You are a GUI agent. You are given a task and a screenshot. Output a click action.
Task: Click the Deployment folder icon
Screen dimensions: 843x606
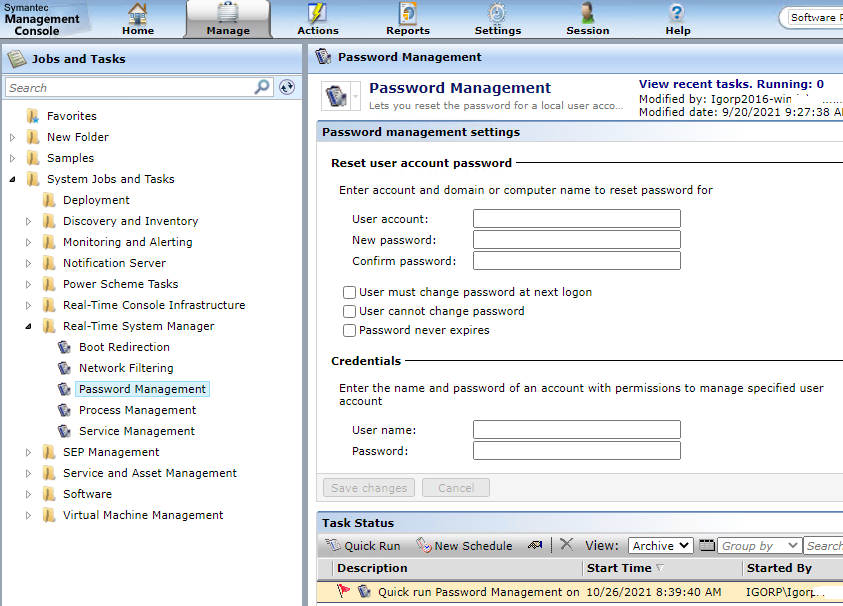click(x=49, y=200)
